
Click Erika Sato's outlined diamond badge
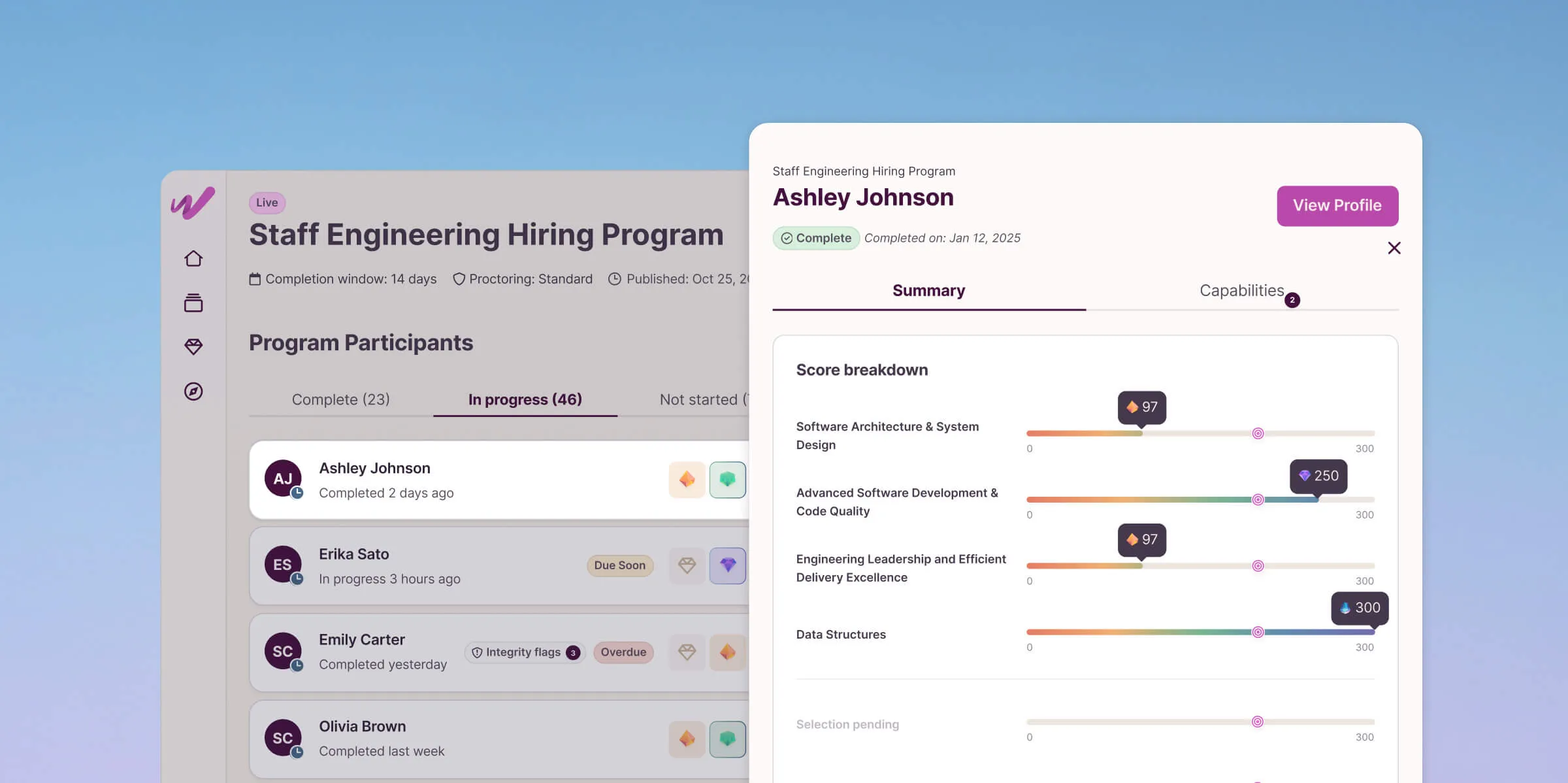pos(687,565)
